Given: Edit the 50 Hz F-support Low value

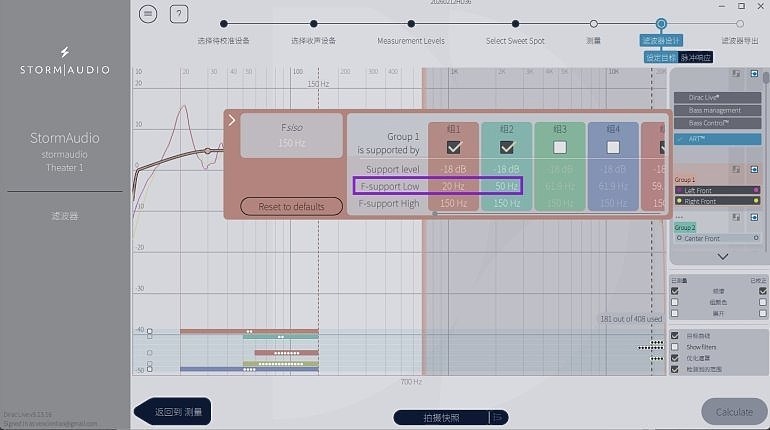Looking at the screenshot, I should coord(506,187).
